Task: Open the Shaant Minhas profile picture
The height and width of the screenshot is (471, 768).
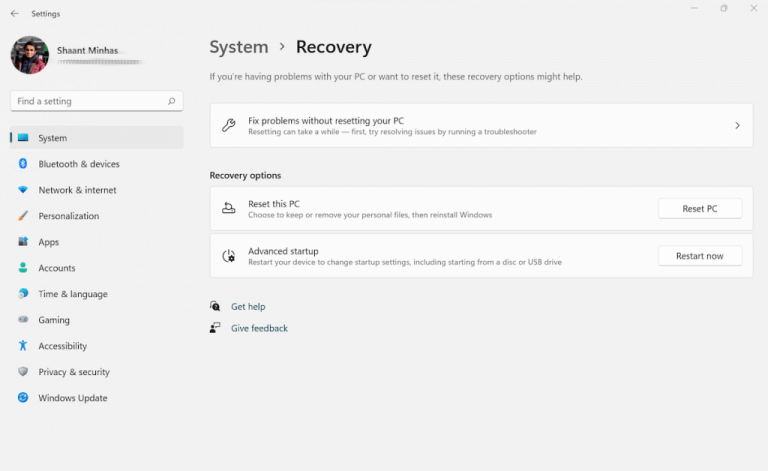Action: coord(30,55)
